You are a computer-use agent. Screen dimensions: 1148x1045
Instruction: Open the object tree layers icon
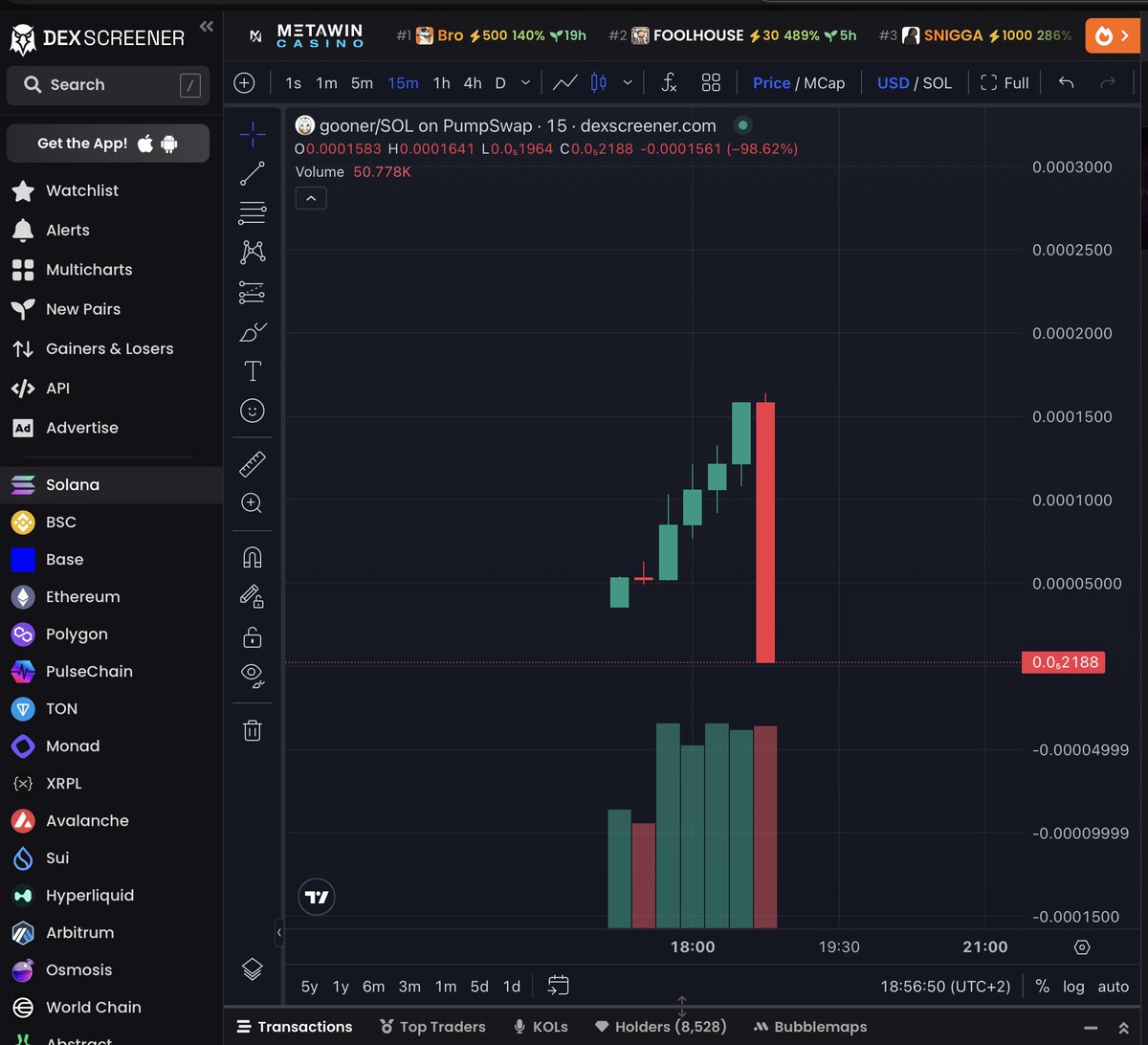[253, 969]
